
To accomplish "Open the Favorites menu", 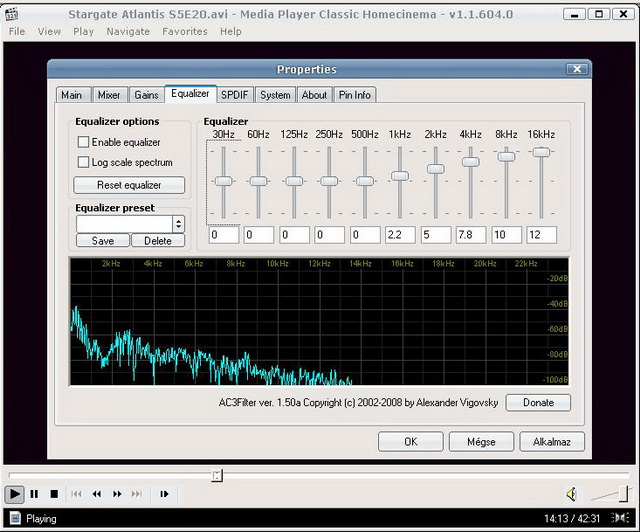I will coord(184,31).
